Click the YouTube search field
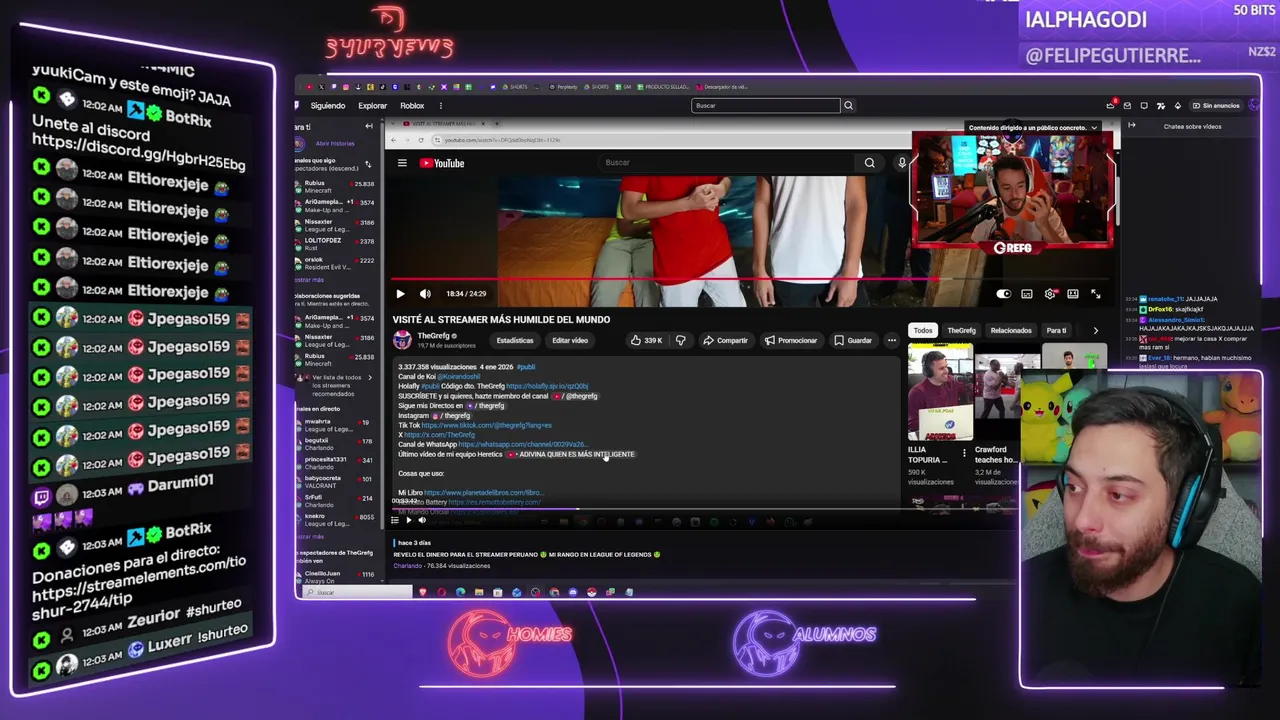 pyautogui.click(x=728, y=163)
